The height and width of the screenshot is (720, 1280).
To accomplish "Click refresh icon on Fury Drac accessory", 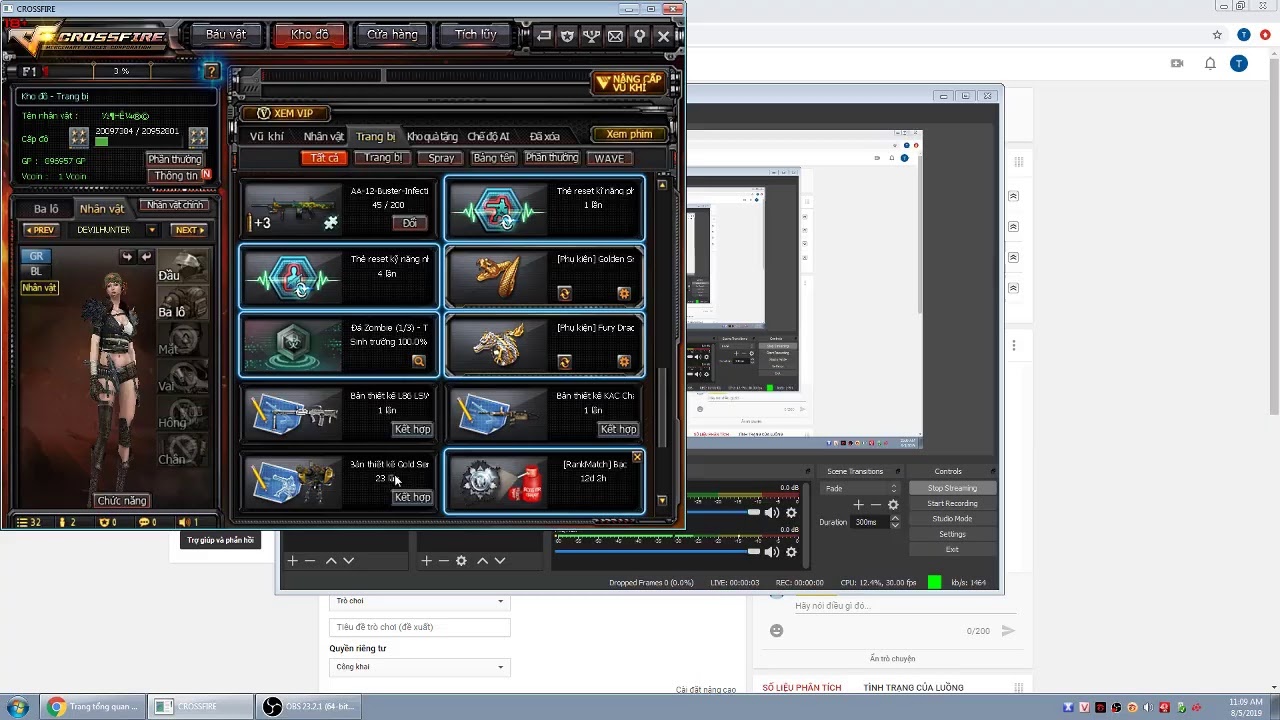I will click(564, 361).
